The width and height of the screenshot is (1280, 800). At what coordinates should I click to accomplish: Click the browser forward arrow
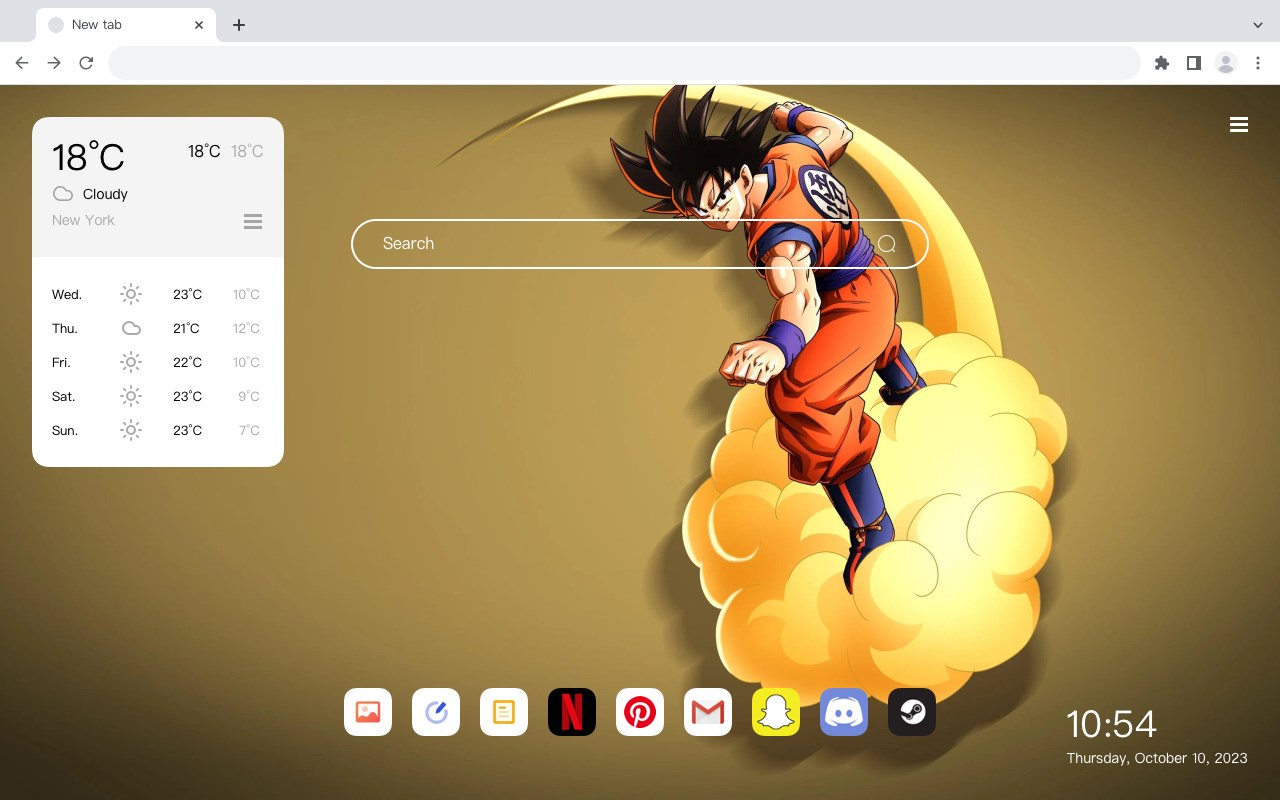tap(54, 63)
